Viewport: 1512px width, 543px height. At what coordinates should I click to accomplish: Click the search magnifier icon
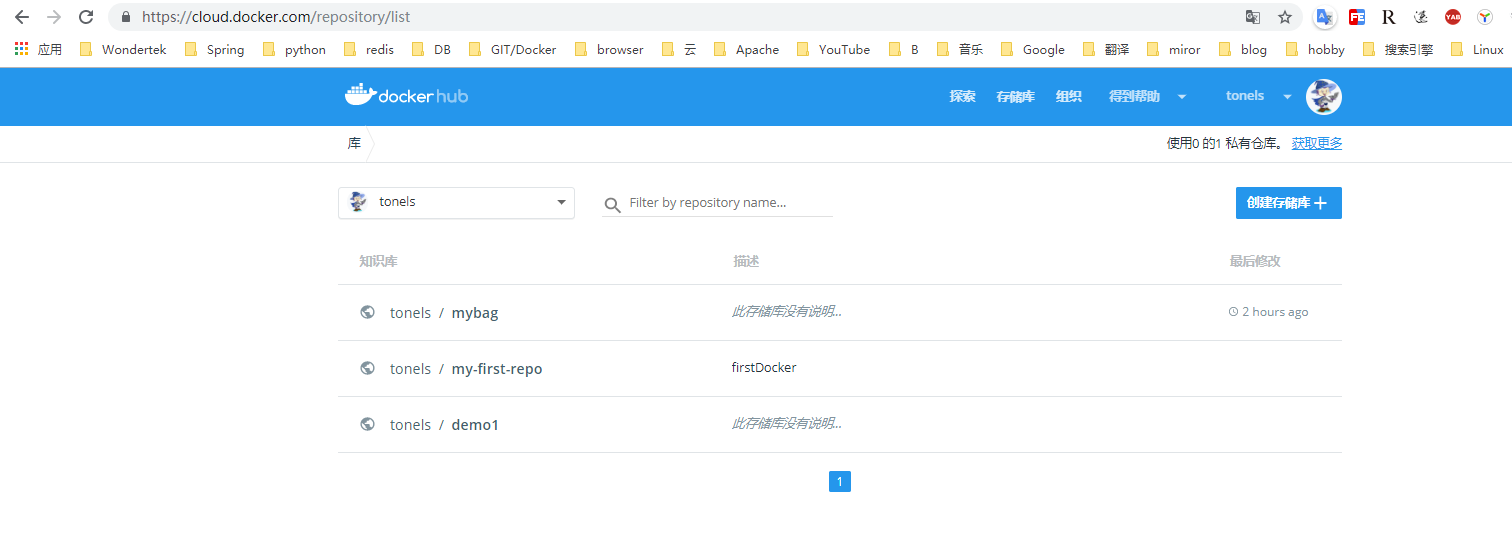pyautogui.click(x=613, y=205)
